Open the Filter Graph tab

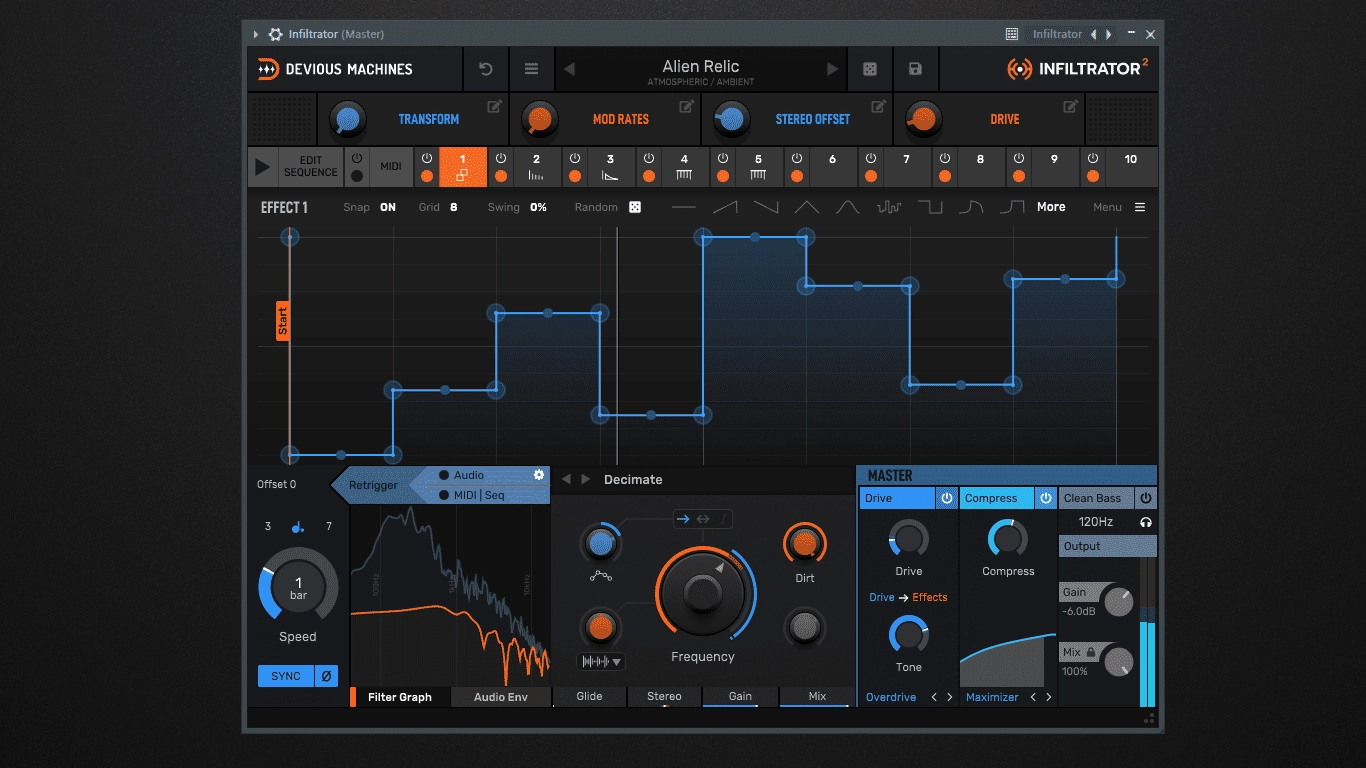click(x=400, y=697)
